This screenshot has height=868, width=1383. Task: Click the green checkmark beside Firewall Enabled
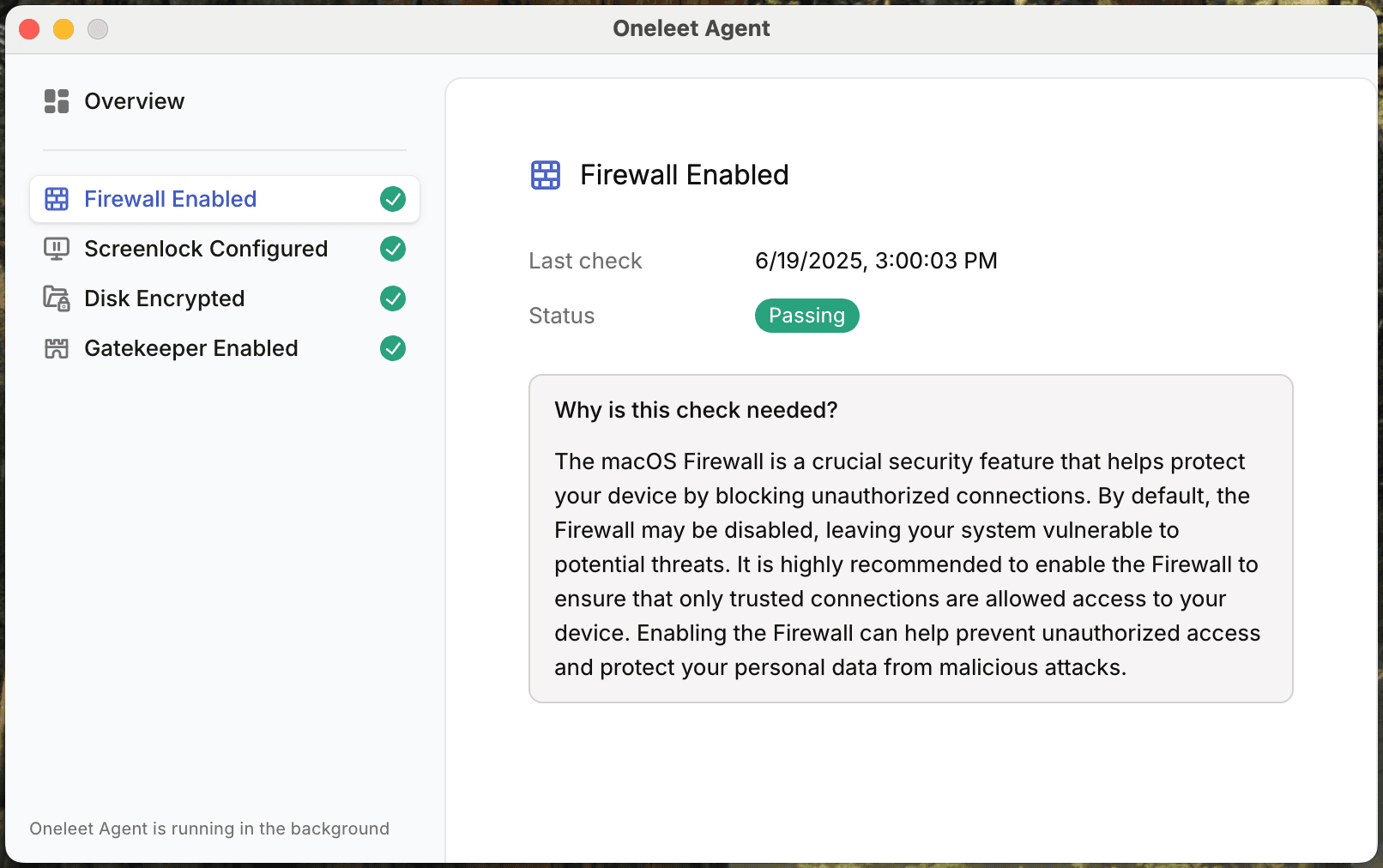pos(393,199)
